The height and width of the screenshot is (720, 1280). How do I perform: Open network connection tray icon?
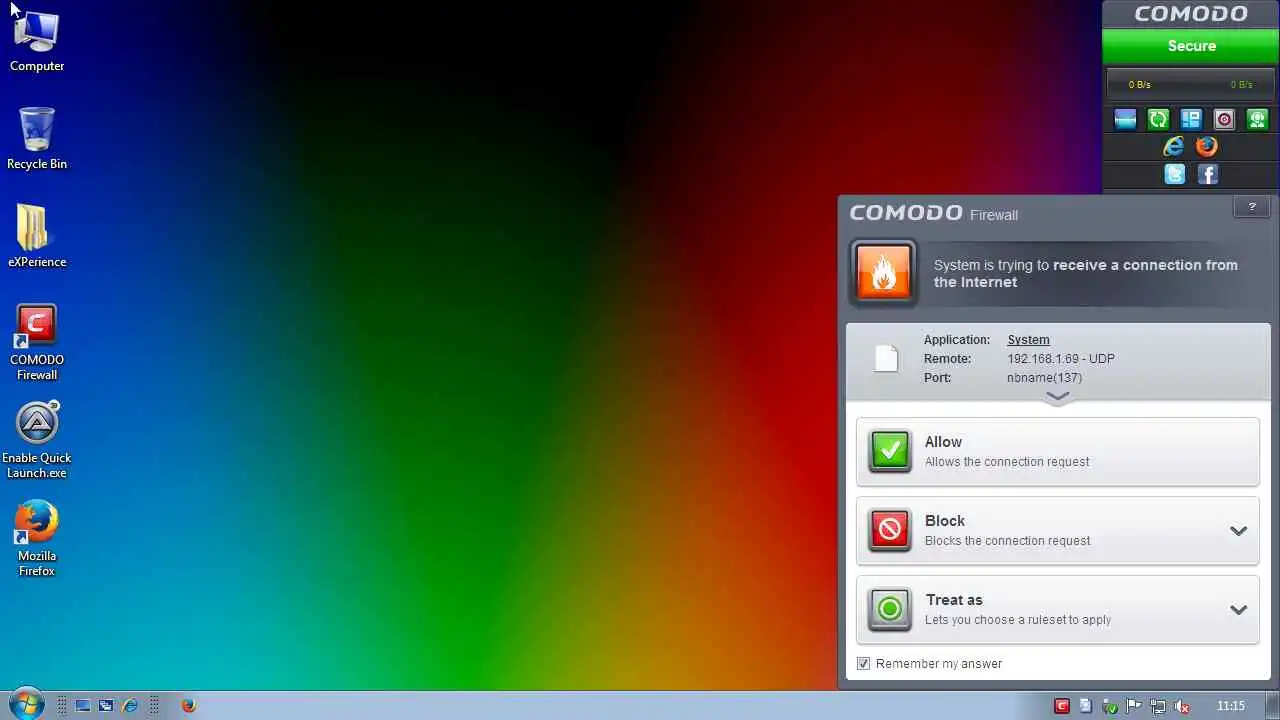tap(1158, 706)
